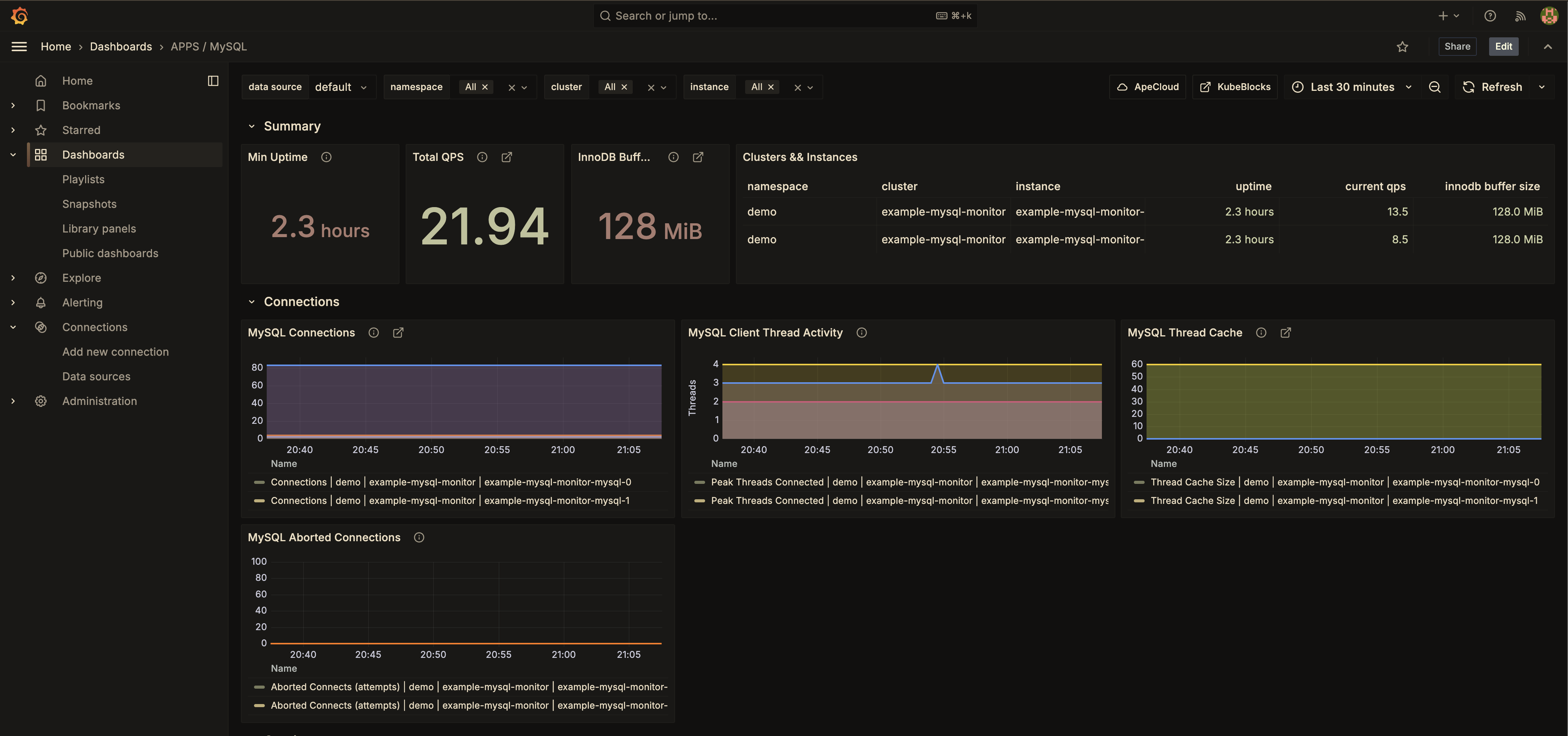This screenshot has width=1568, height=736.
Task: Clear the namespace filter value
Action: 511,88
